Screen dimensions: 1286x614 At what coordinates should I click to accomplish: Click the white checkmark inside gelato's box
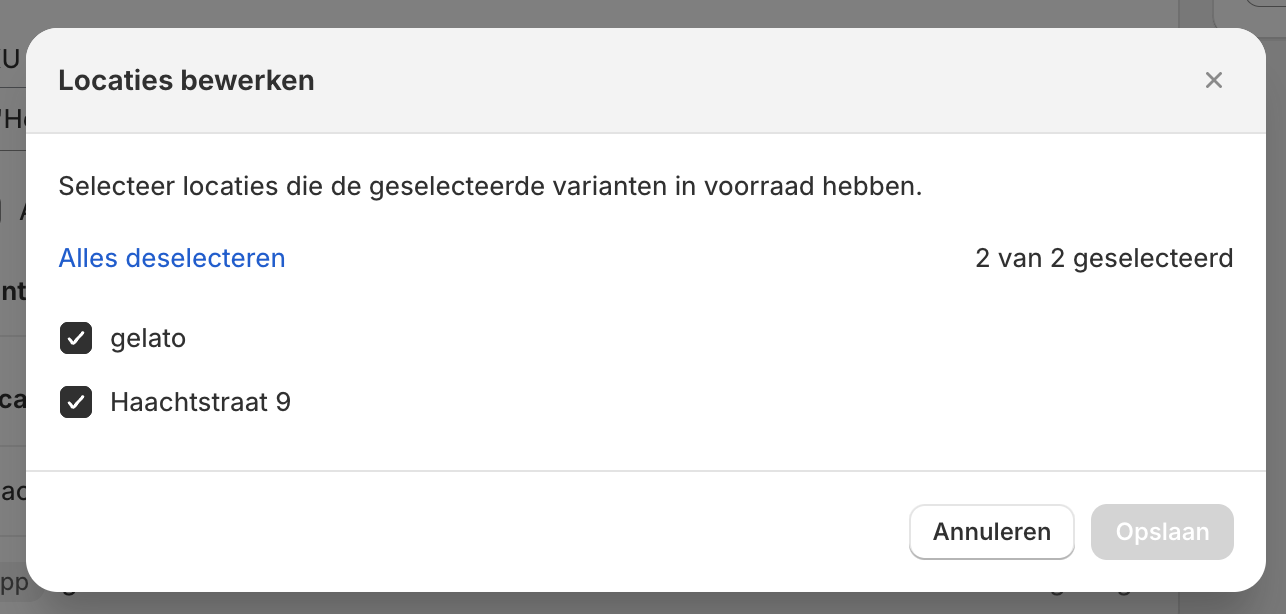coord(76,339)
